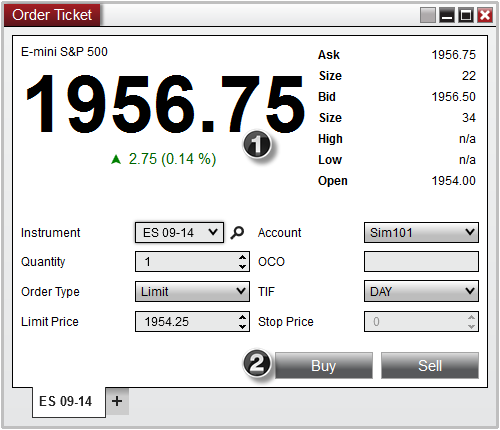Click the Order Type field label
Viewport: 500px width, 430px height.
click(50, 292)
